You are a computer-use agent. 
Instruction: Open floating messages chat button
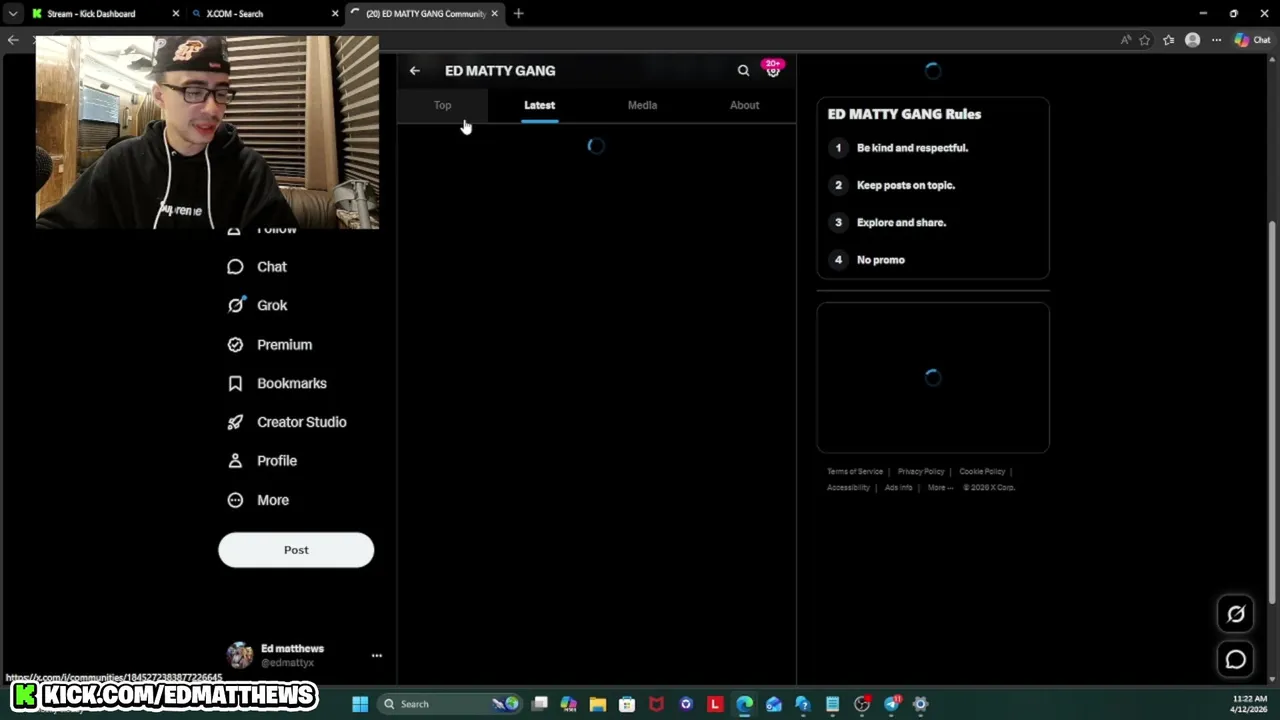click(x=1236, y=660)
